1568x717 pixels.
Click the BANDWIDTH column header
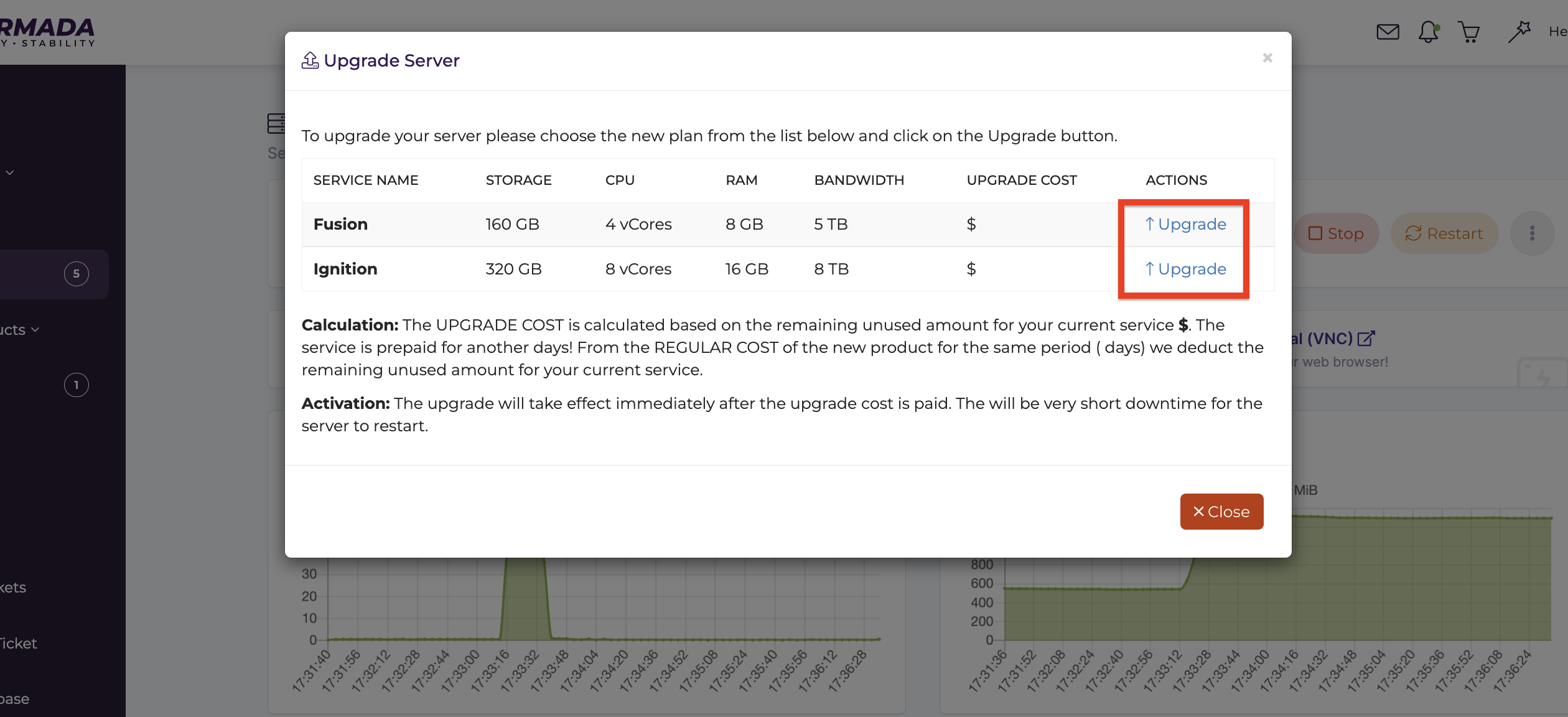[x=859, y=180]
